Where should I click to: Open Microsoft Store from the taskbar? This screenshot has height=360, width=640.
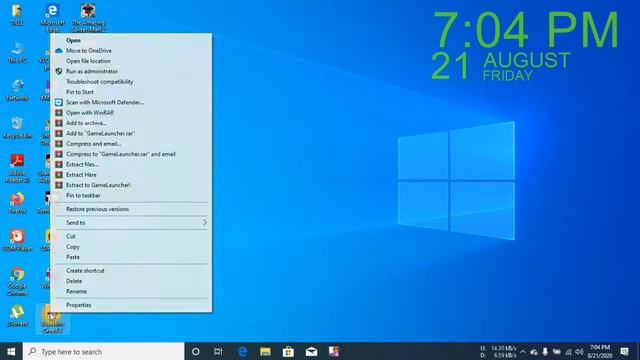[288, 351]
